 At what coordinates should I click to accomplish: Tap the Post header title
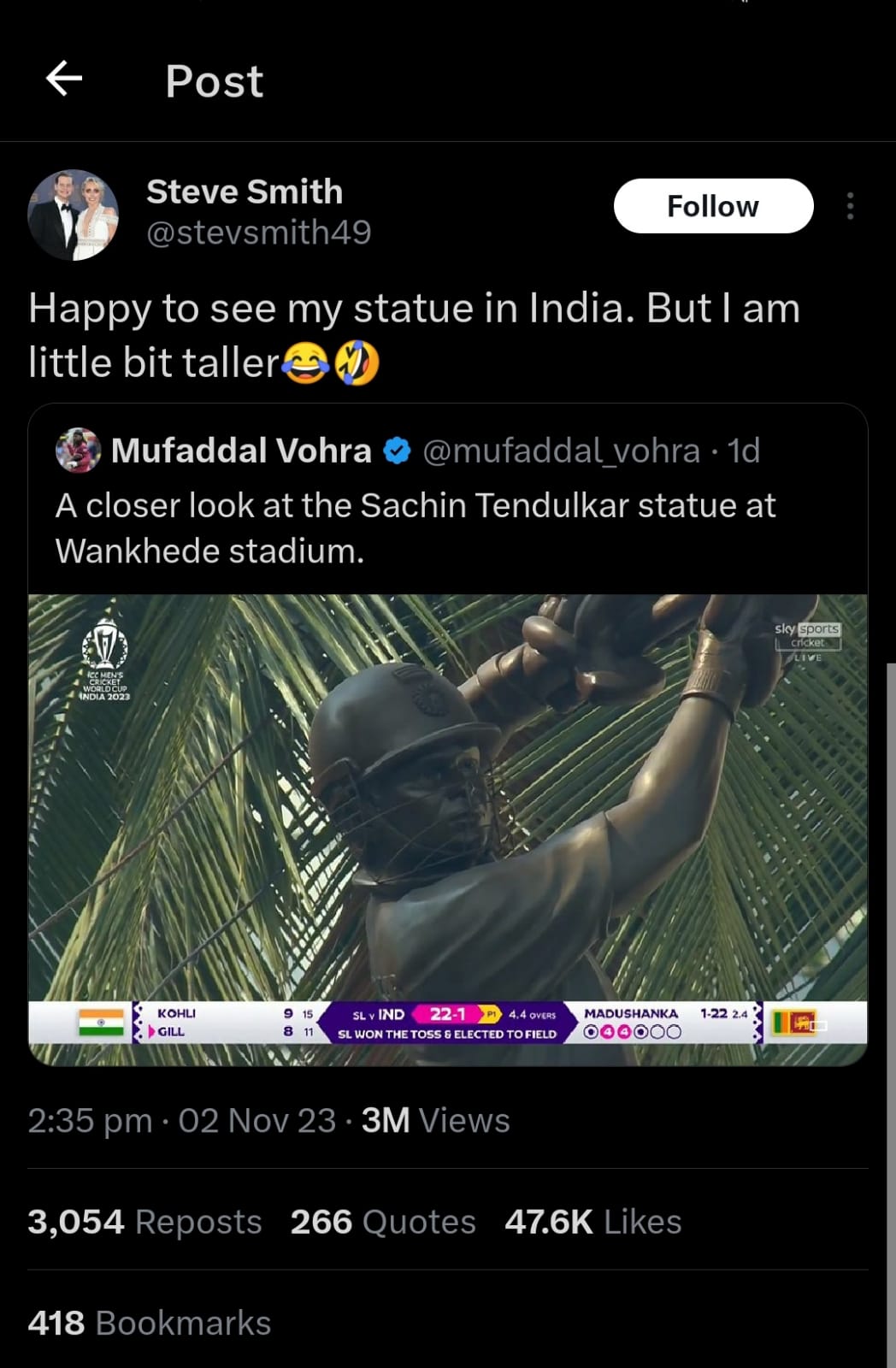pos(214,81)
